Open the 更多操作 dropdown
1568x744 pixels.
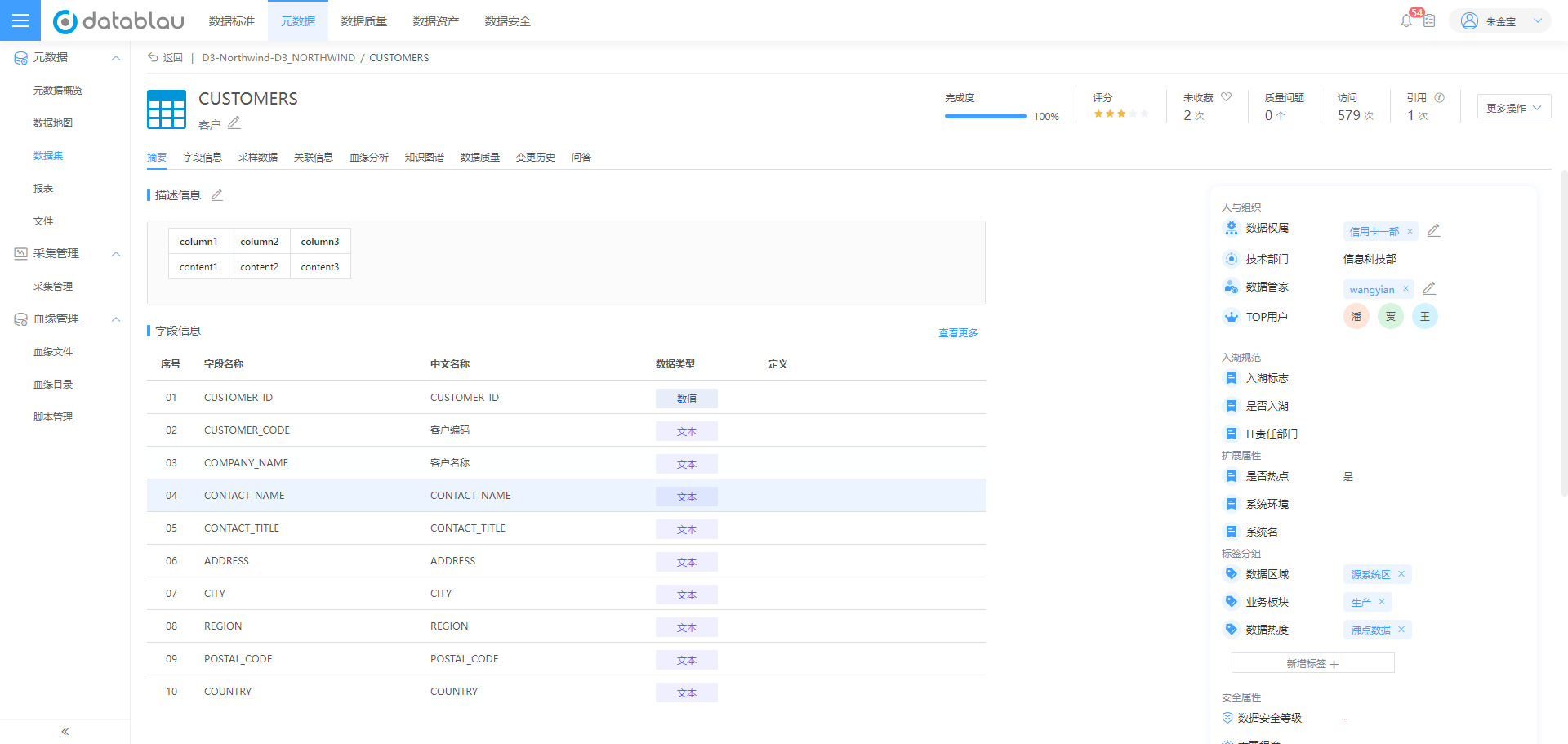(x=1514, y=107)
